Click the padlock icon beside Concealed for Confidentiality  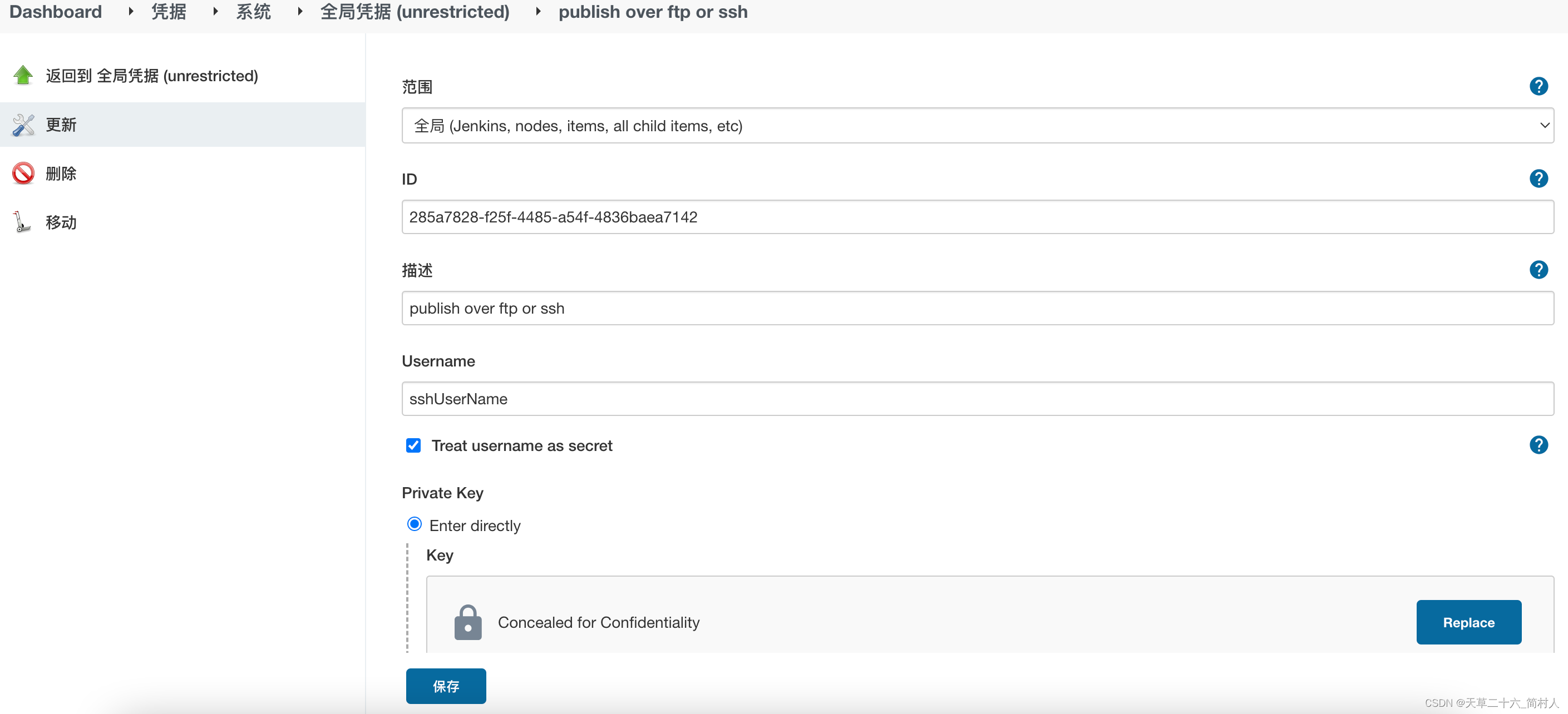coord(467,622)
